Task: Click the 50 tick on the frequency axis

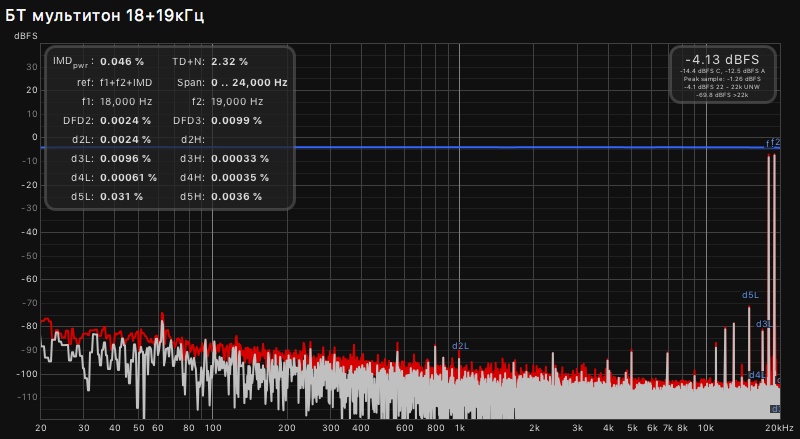Action: point(139,428)
